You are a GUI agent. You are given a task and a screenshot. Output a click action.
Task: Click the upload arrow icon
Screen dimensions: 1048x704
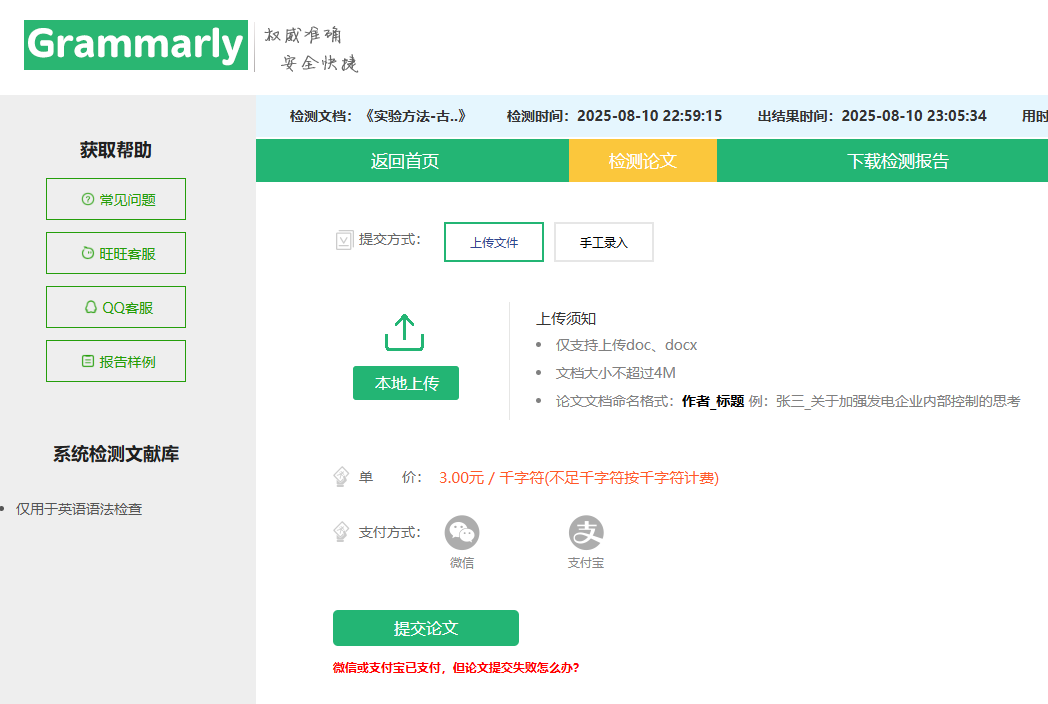(x=404, y=332)
